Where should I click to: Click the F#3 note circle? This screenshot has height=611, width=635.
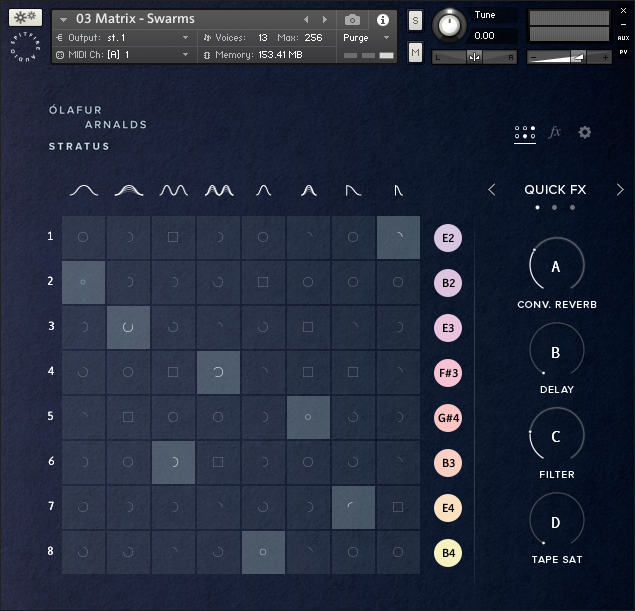point(448,373)
